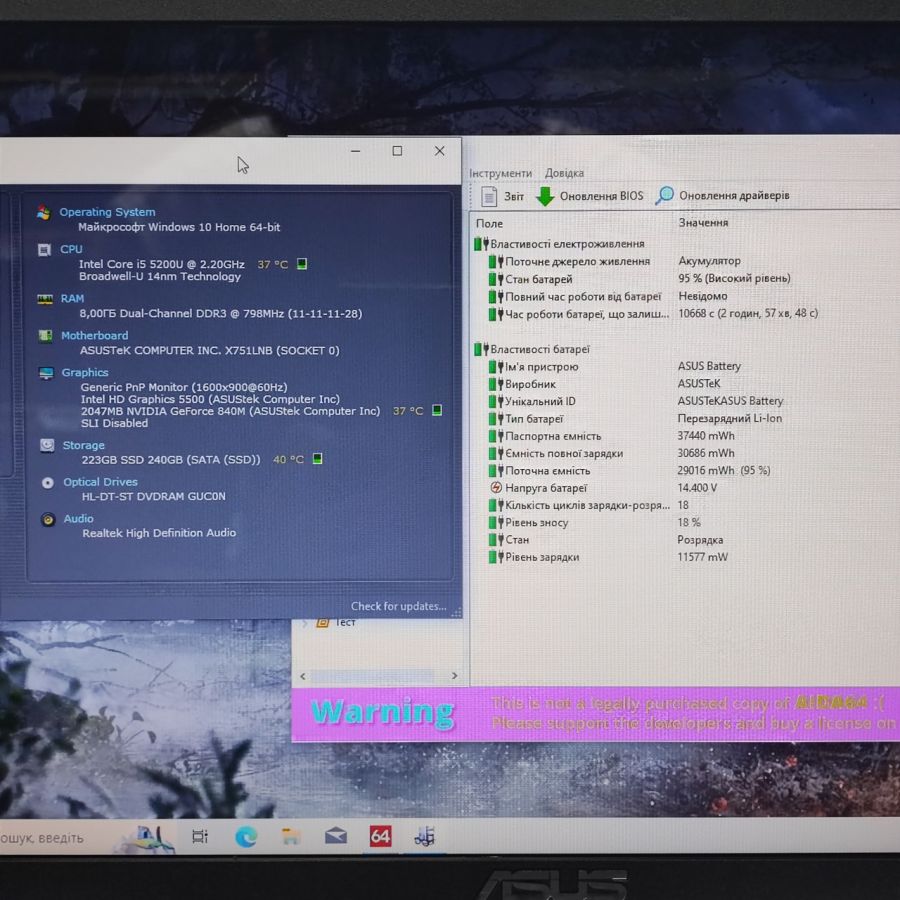Viewport: 900px width, 900px height.
Task: Click the Check for updates link
Action: 398,606
